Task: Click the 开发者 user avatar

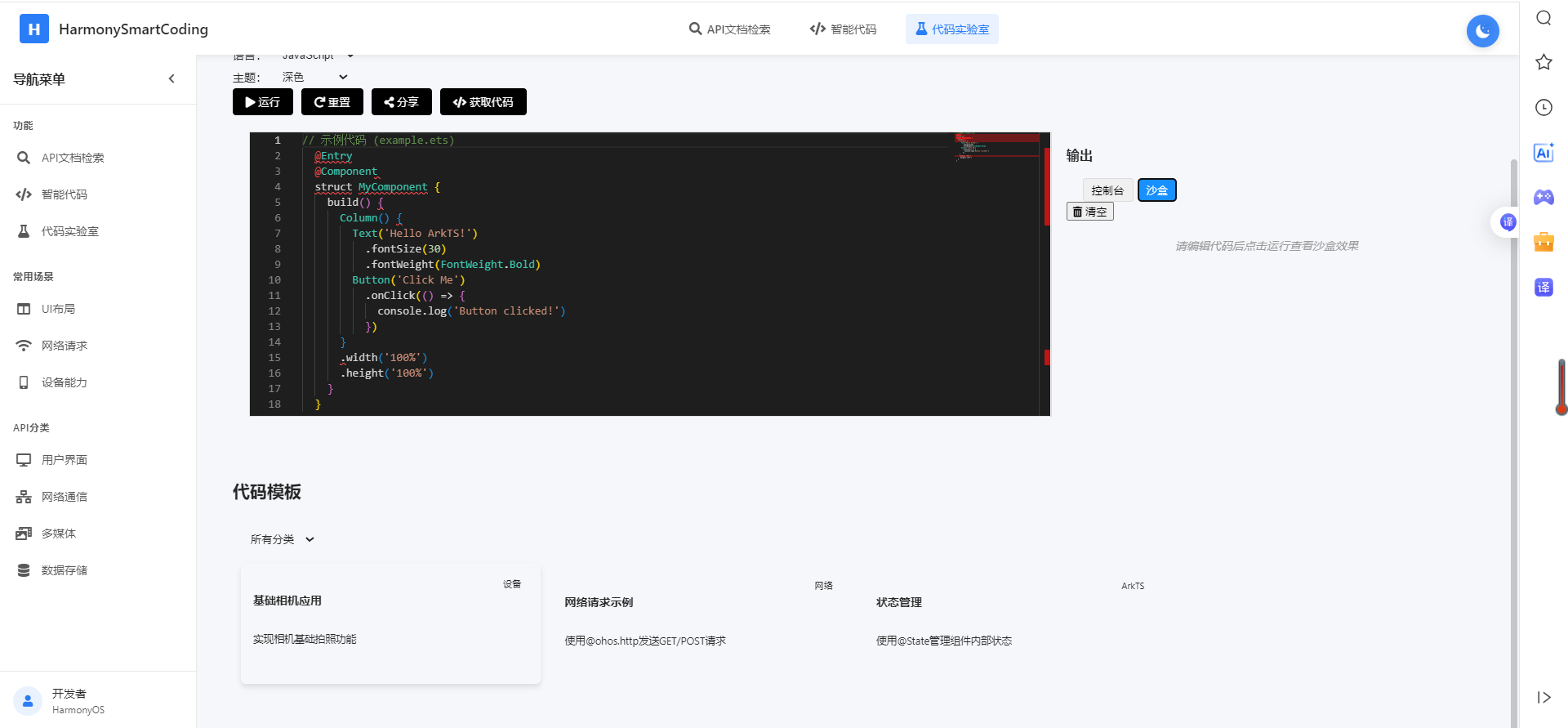Action: click(x=28, y=701)
